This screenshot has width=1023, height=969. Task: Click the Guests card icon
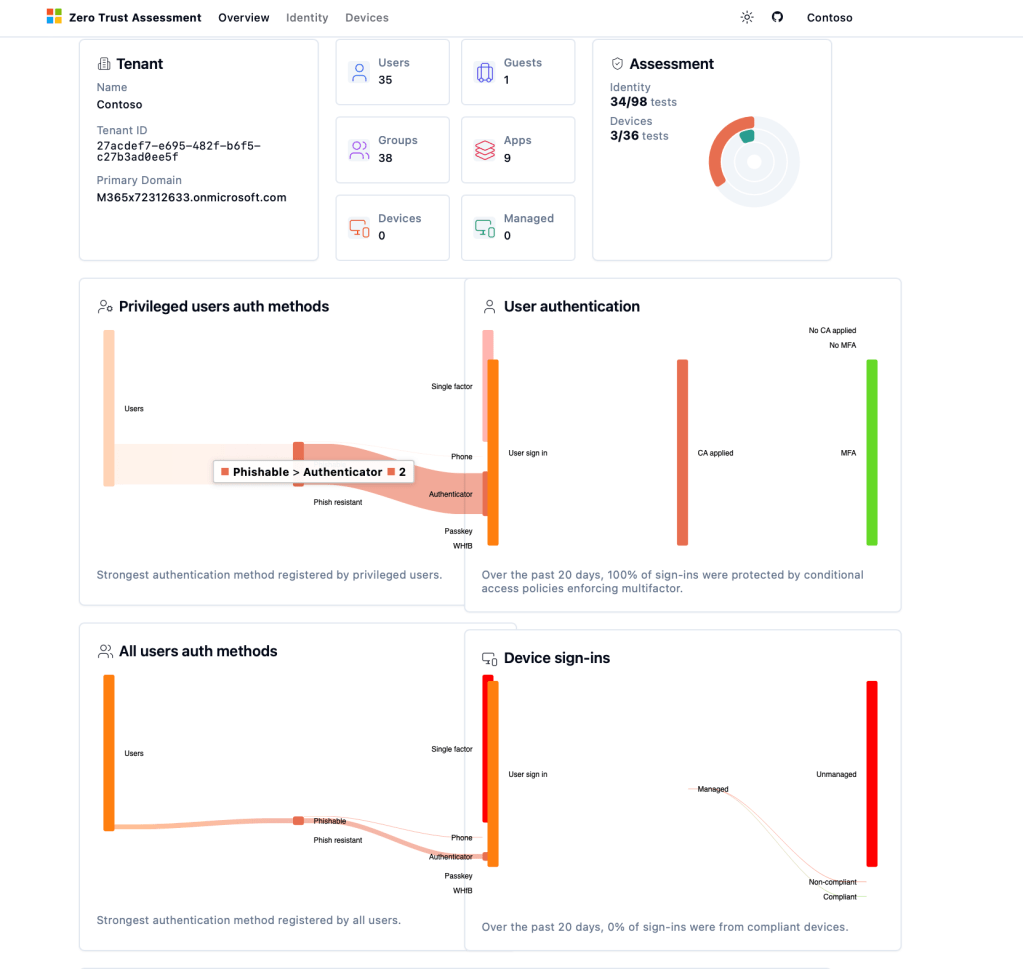tap(485, 72)
